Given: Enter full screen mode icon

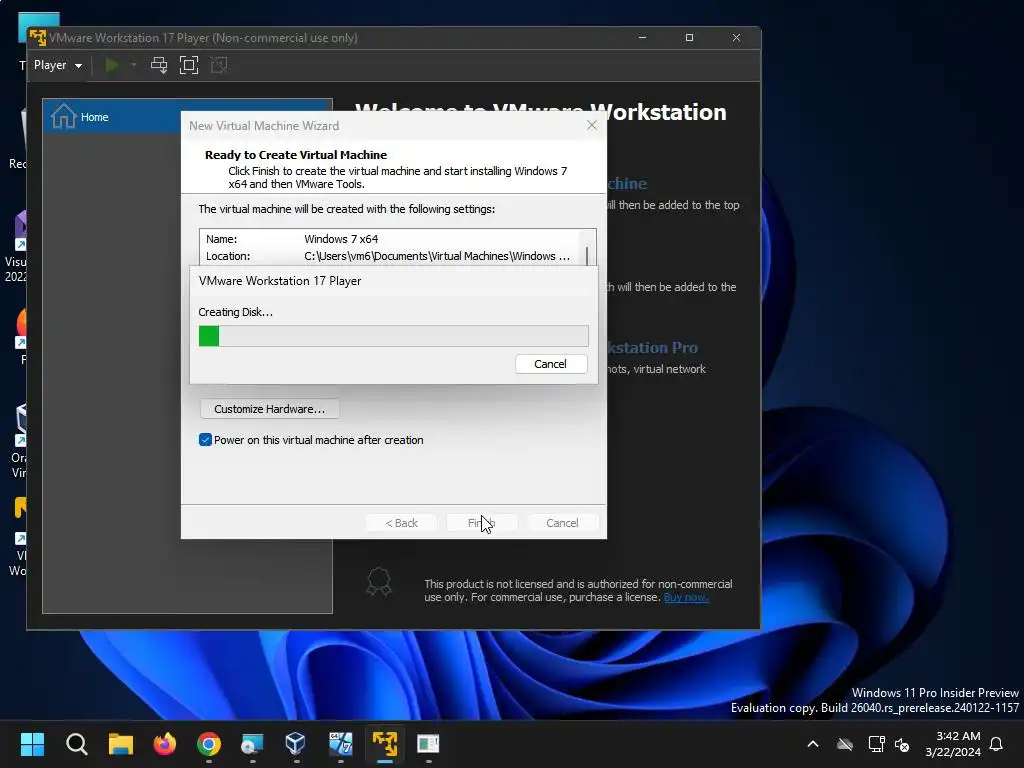Looking at the screenshot, I should click(189, 65).
